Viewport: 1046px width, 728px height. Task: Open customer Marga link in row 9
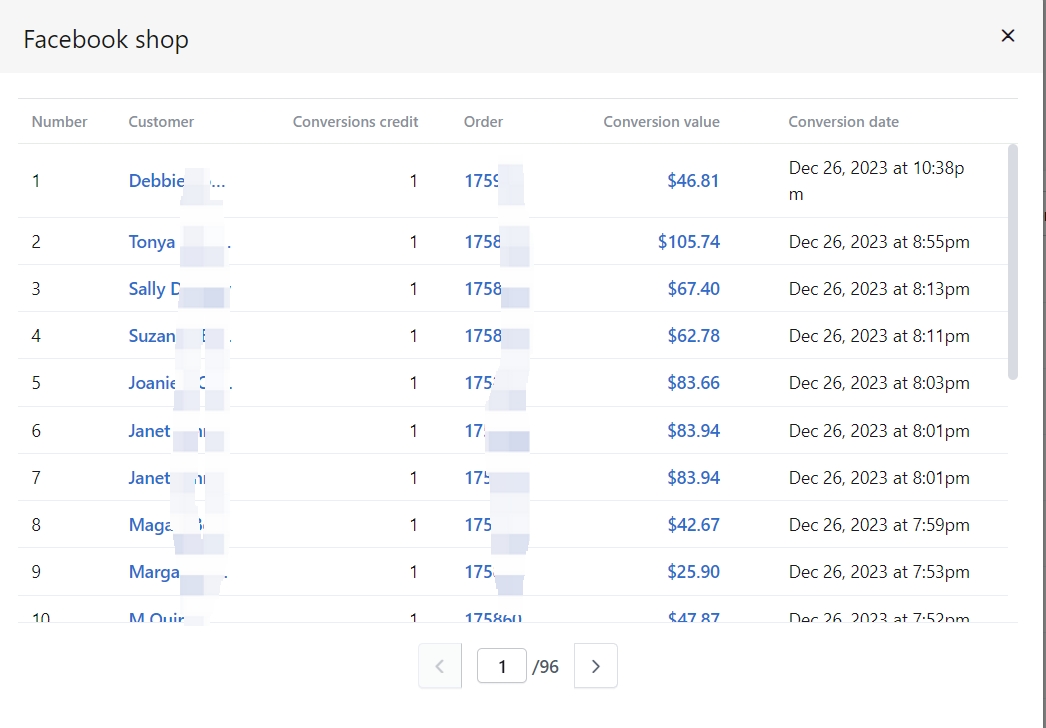(177, 572)
